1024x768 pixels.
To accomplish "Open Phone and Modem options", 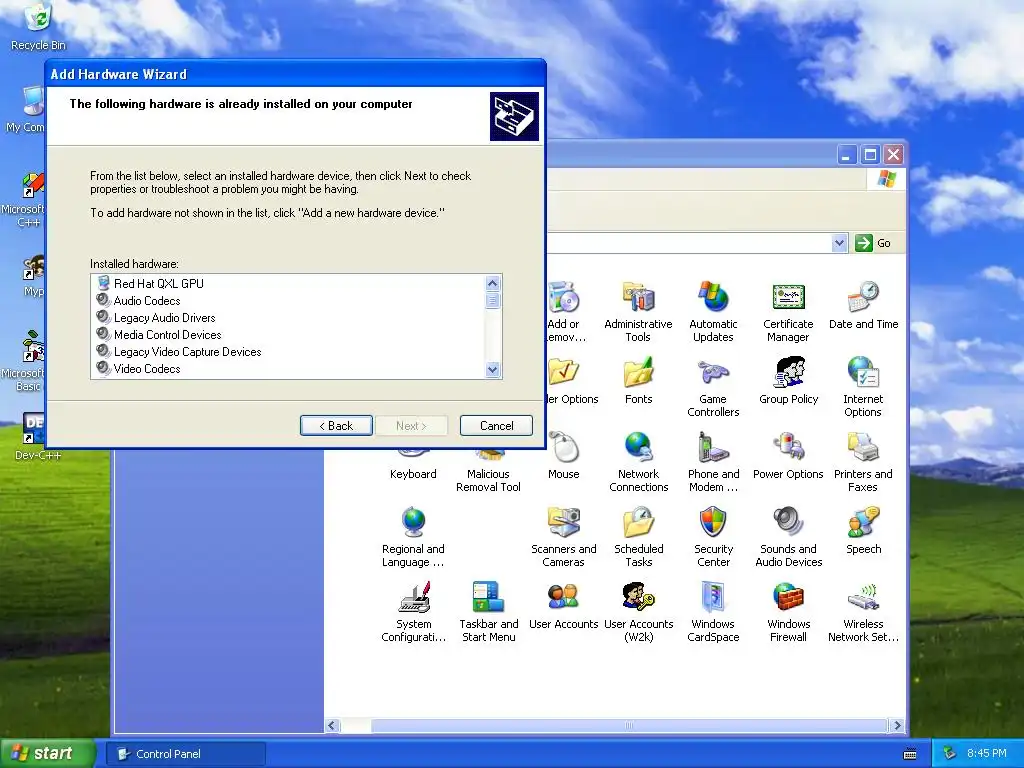I will [x=713, y=462].
